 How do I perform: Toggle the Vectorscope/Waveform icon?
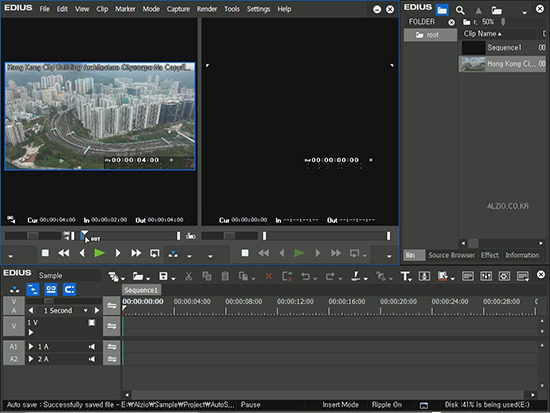coord(504,276)
